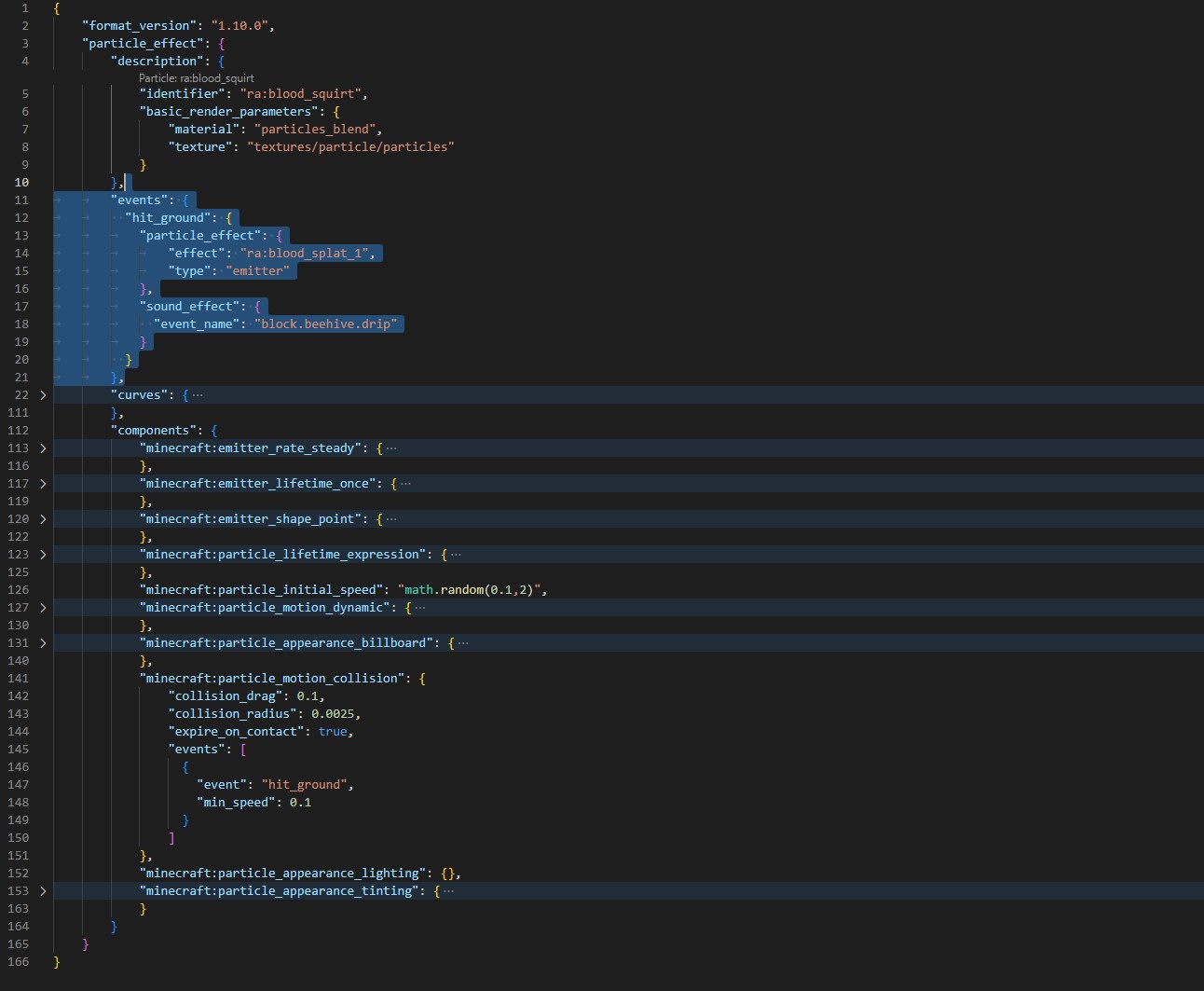Expand the particle_motion_dynamic fold chevron

pos(43,608)
